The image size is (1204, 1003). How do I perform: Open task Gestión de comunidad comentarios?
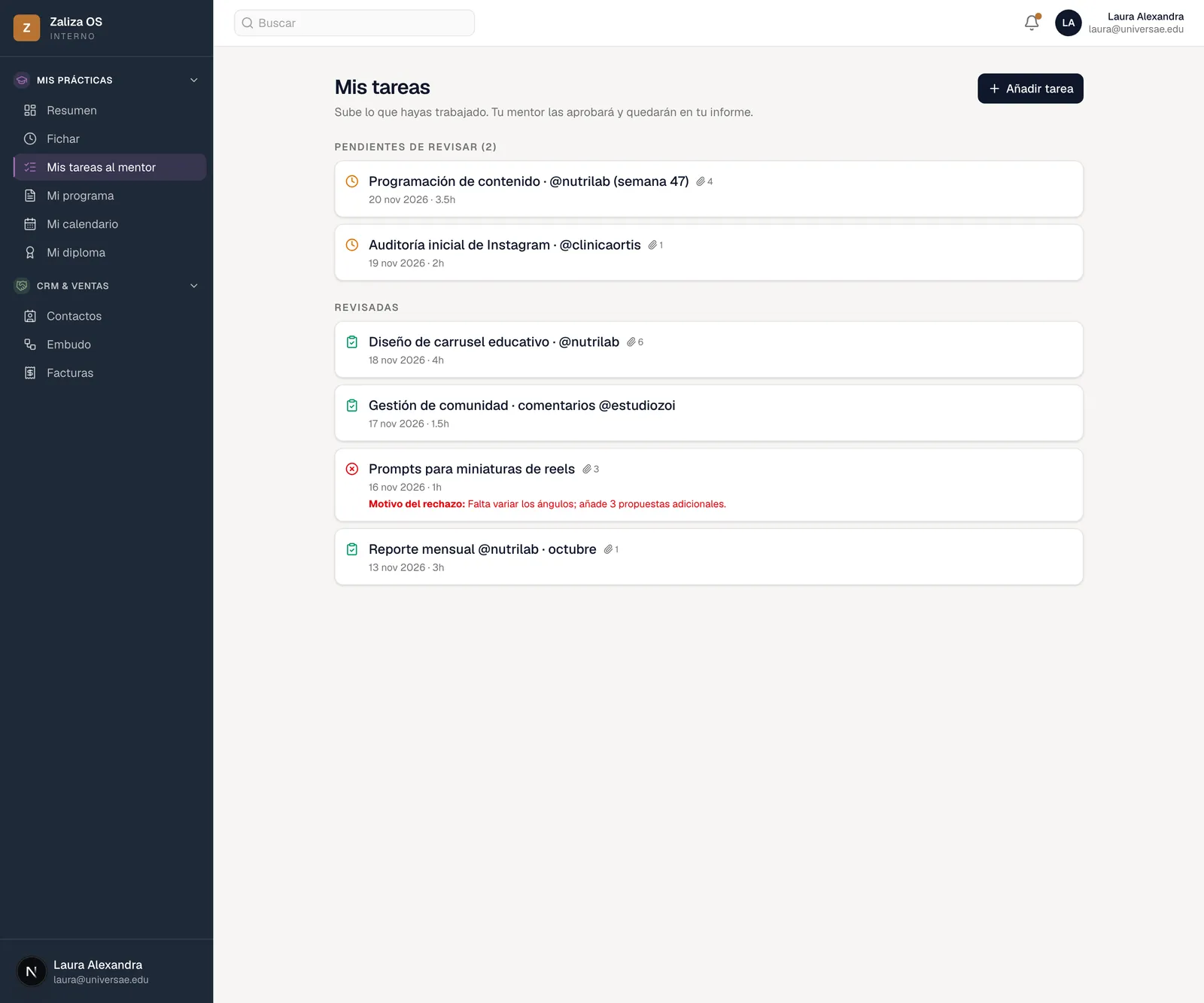709,413
